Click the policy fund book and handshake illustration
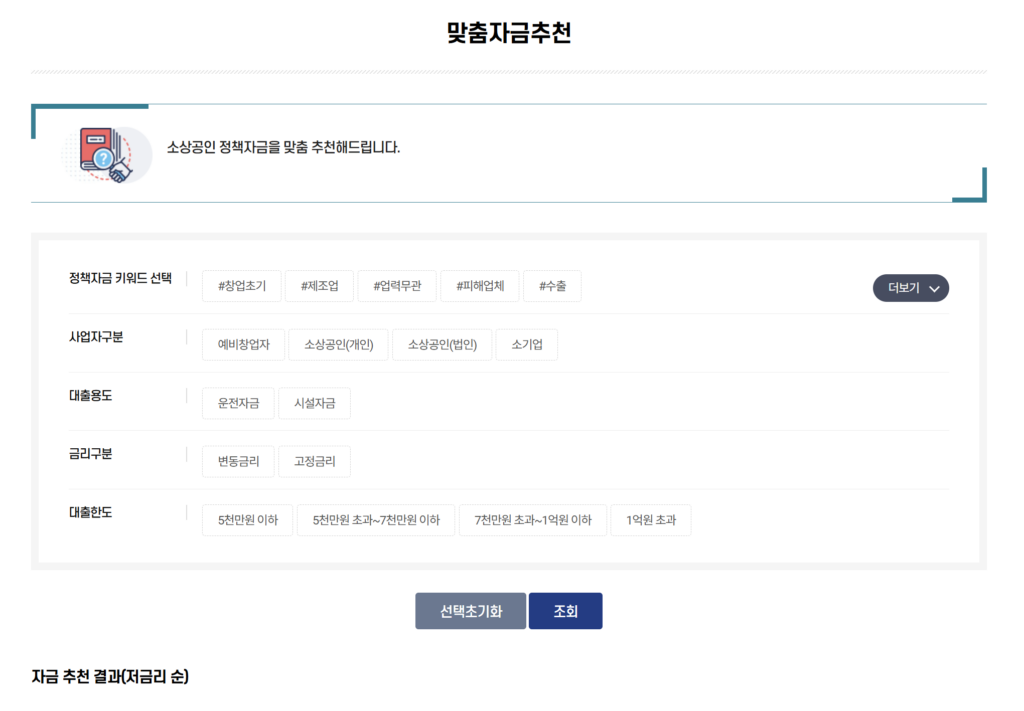The height and width of the screenshot is (711, 1024). tap(108, 155)
